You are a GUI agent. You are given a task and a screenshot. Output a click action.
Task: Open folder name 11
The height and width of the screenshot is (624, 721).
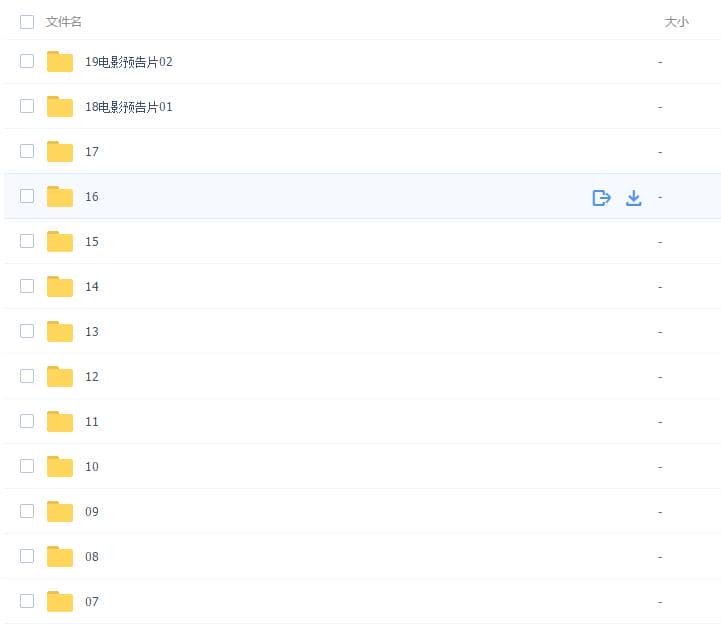pyautogui.click(x=92, y=422)
